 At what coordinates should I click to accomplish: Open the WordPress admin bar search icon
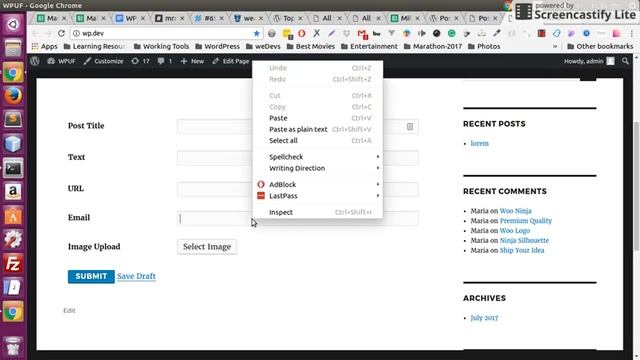(625, 61)
